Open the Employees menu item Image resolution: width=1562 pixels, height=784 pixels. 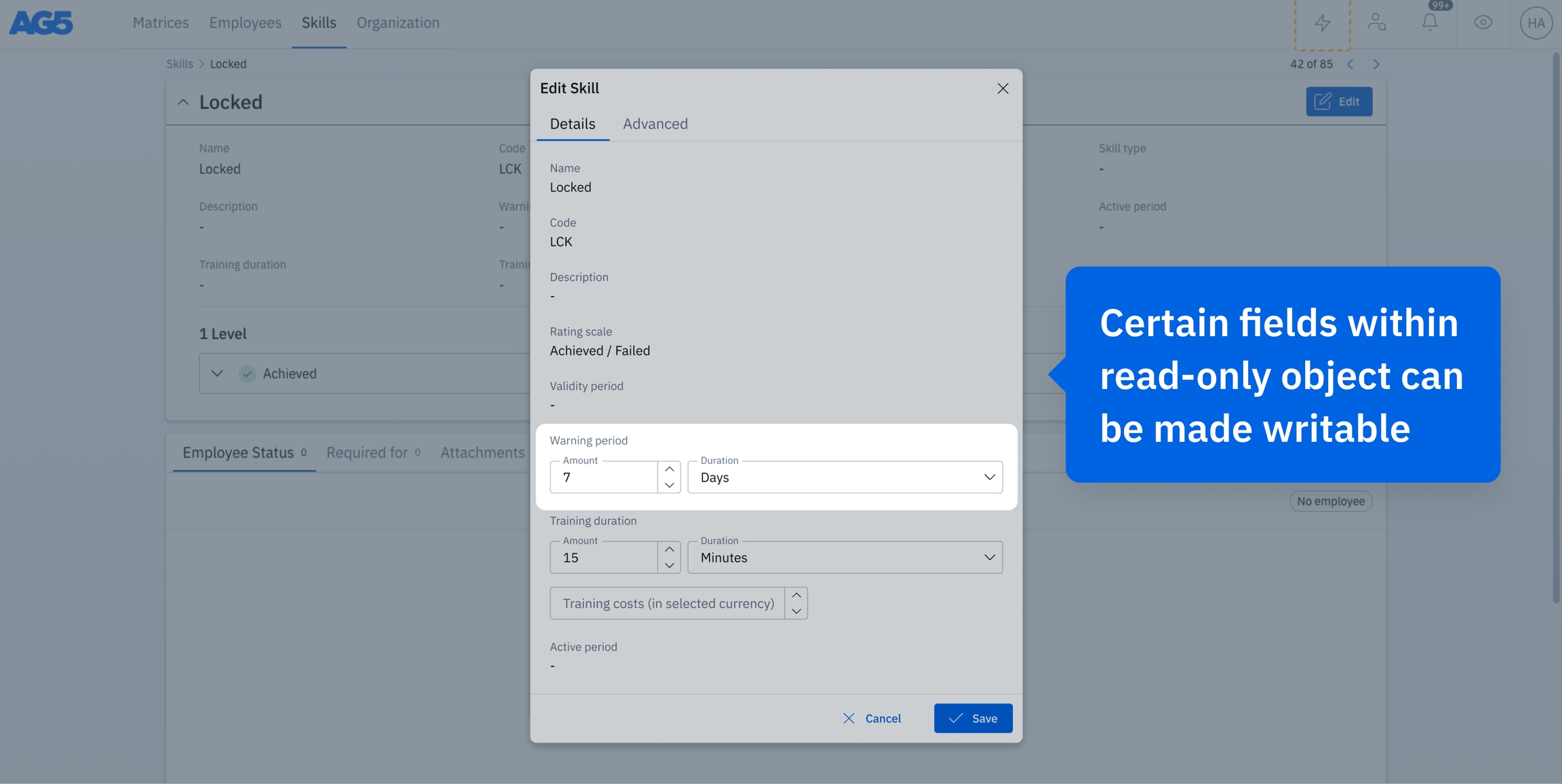click(245, 23)
